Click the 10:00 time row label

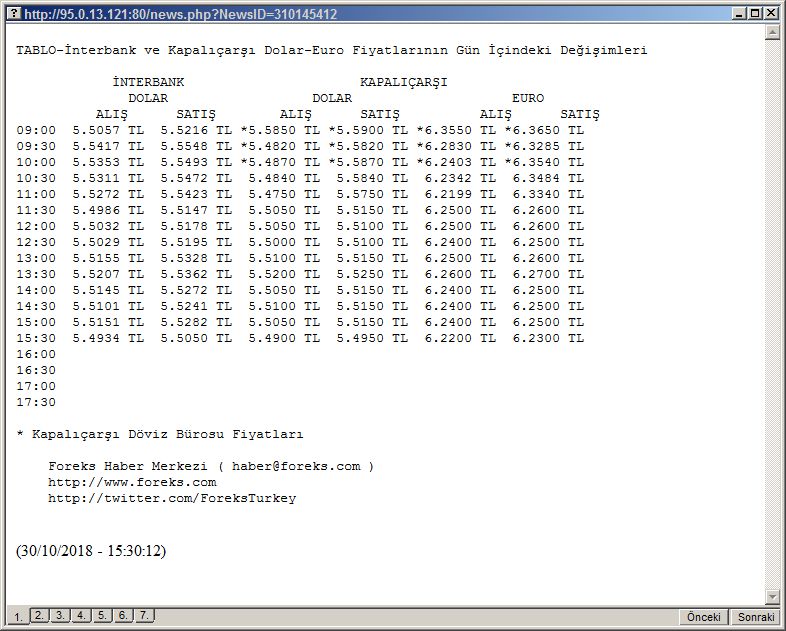36,162
